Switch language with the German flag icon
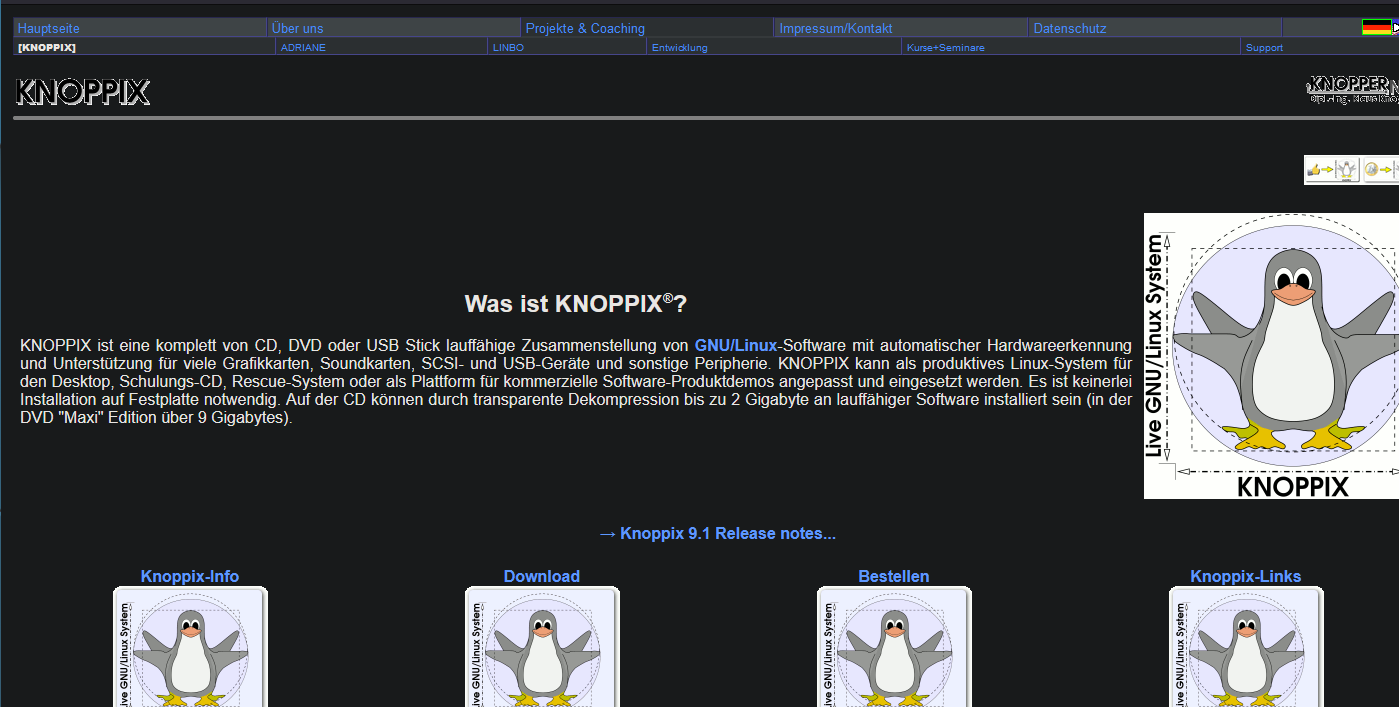This screenshot has width=1399, height=707. coord(1377,28)
